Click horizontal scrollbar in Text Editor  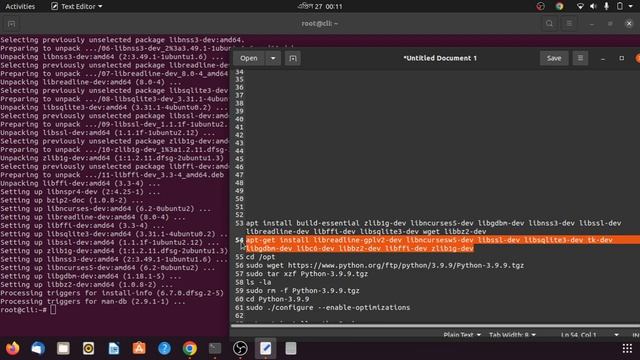point(435,326)
